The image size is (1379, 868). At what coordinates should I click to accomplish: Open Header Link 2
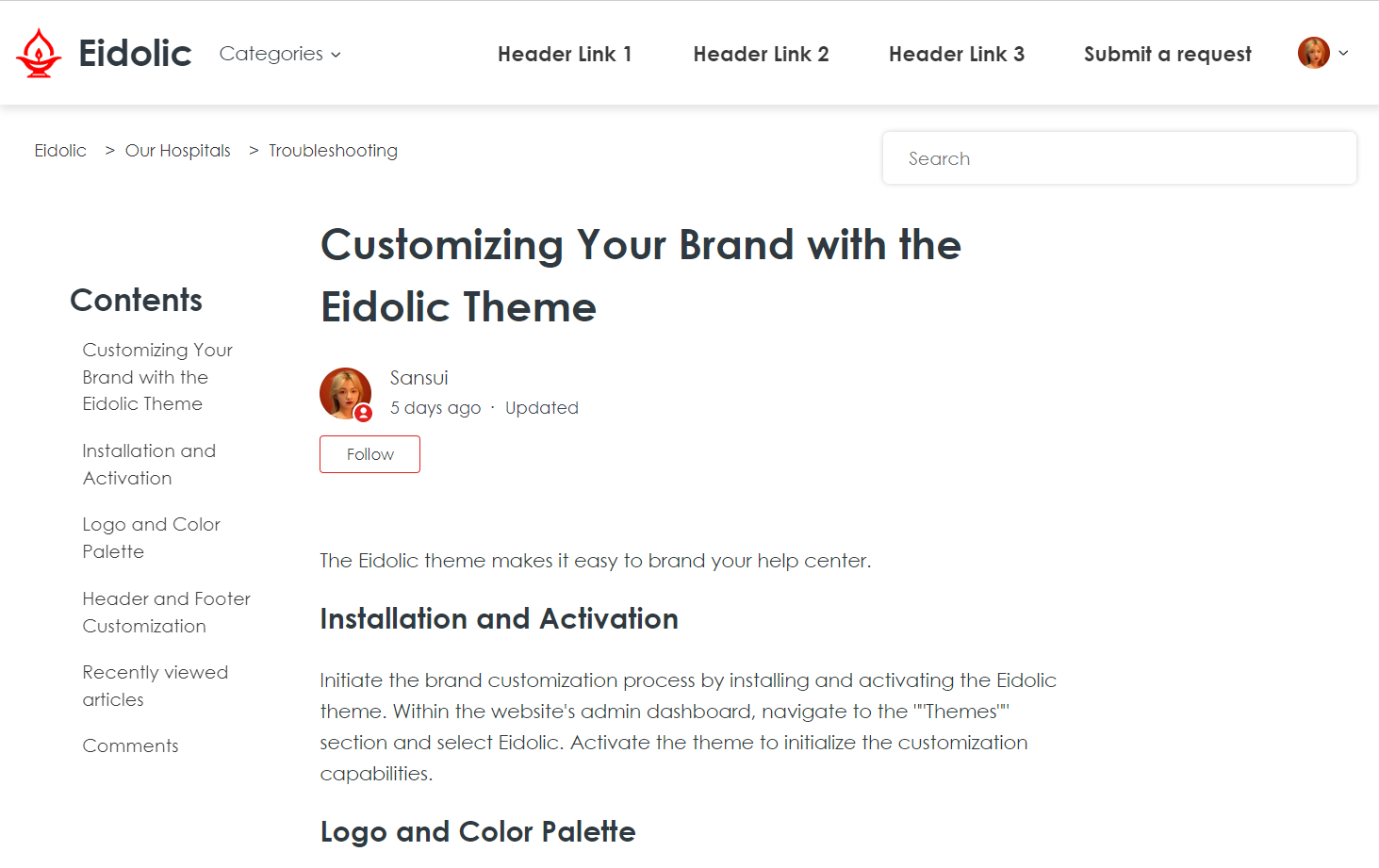click(761, 54)
